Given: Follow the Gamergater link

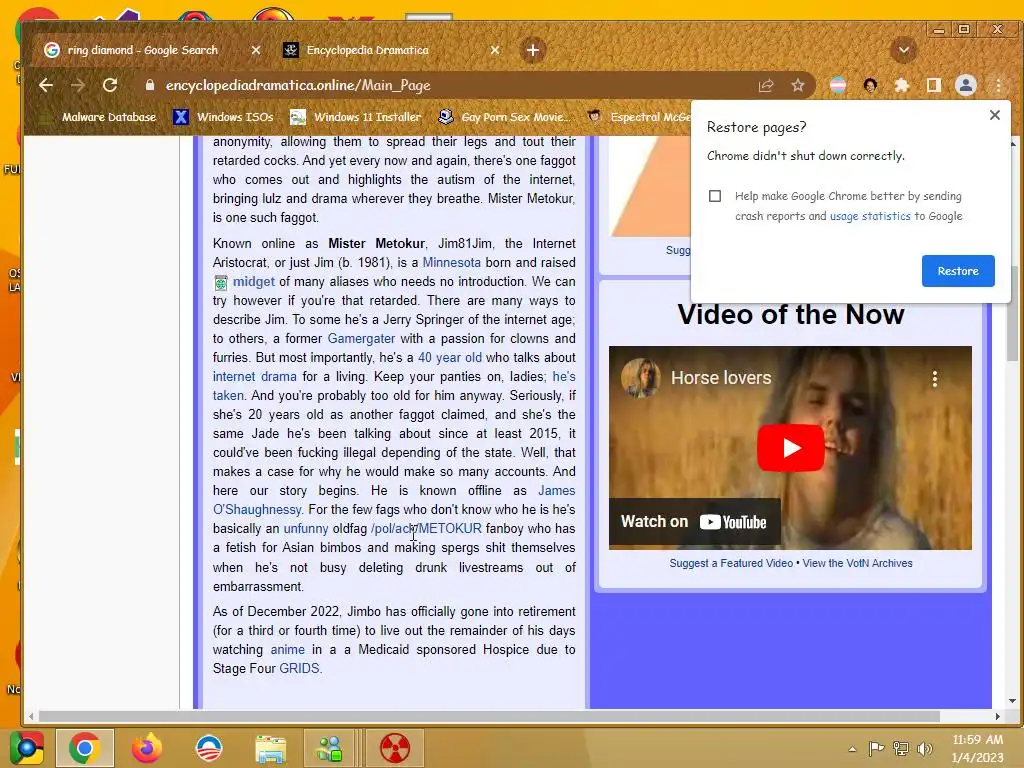Looking at the screenshot, I should point(361,338).
